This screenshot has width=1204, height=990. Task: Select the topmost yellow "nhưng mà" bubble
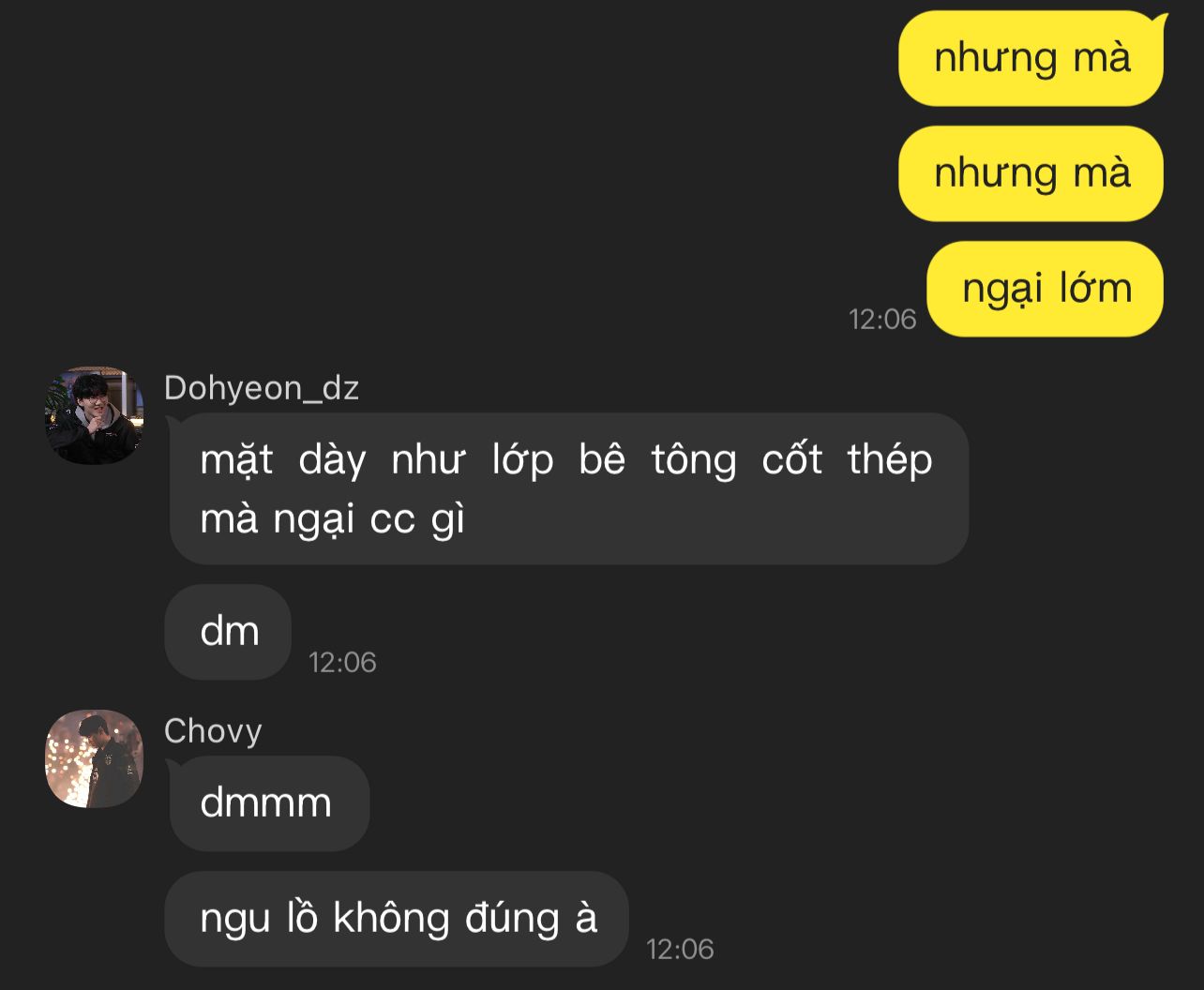pyautogui.click(x=1031, y=58)
